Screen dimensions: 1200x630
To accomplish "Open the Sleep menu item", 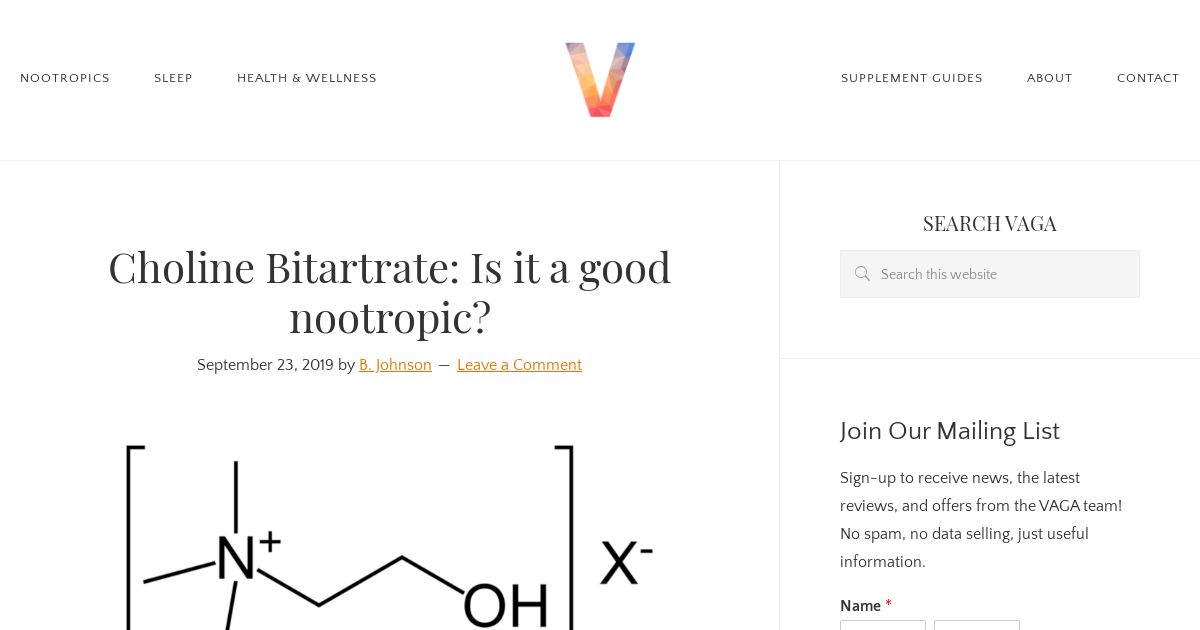I will click(173, 78).
